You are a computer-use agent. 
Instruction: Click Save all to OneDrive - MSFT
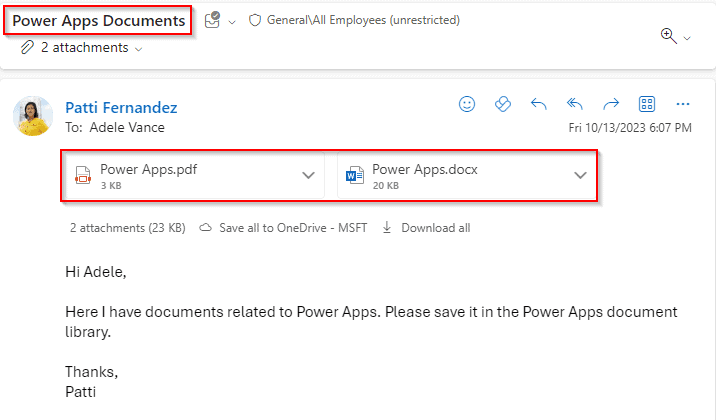pyautogui.click(x=293, y=228)
